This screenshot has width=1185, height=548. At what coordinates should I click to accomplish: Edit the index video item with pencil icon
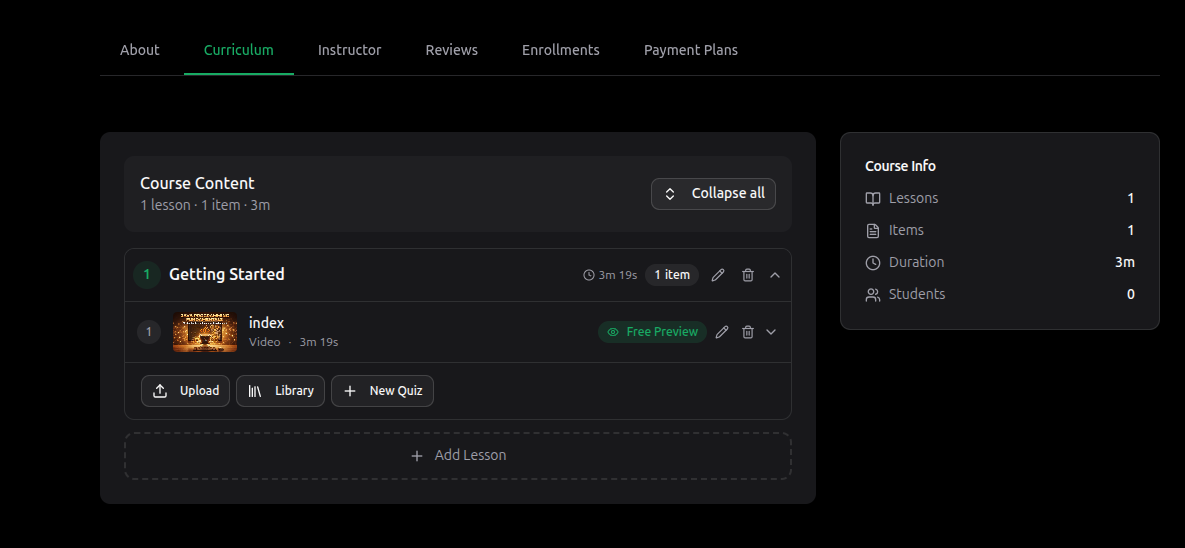pyautogui.click(x=722, y=332)
